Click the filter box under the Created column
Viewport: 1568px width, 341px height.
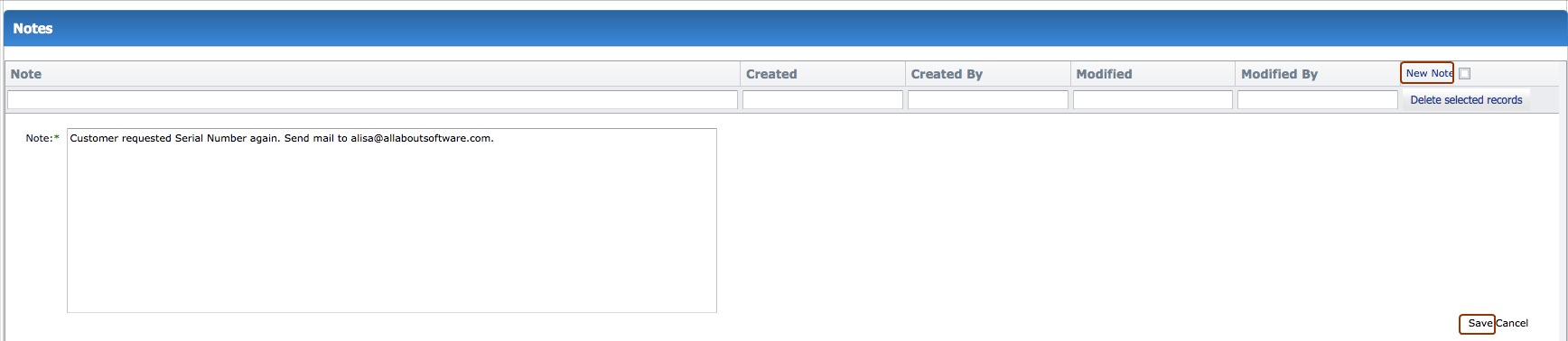[x=823, y=99]
